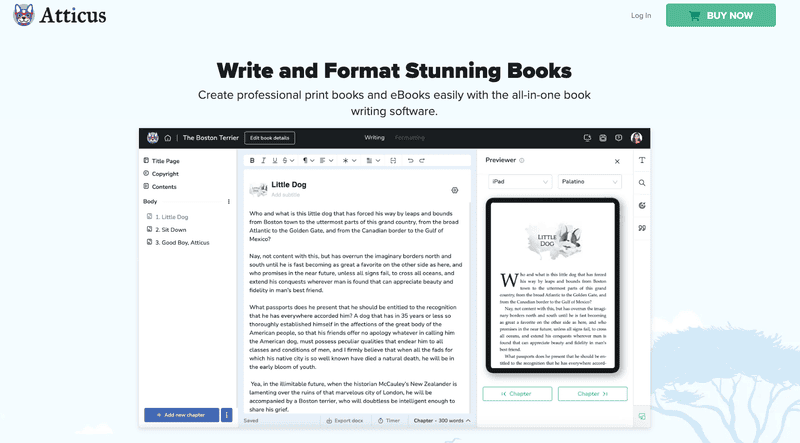Viewport: 800px width, 443px height.
Task: Toggle italic formatting
Action: pyautogui.click(x=263, y=160)
